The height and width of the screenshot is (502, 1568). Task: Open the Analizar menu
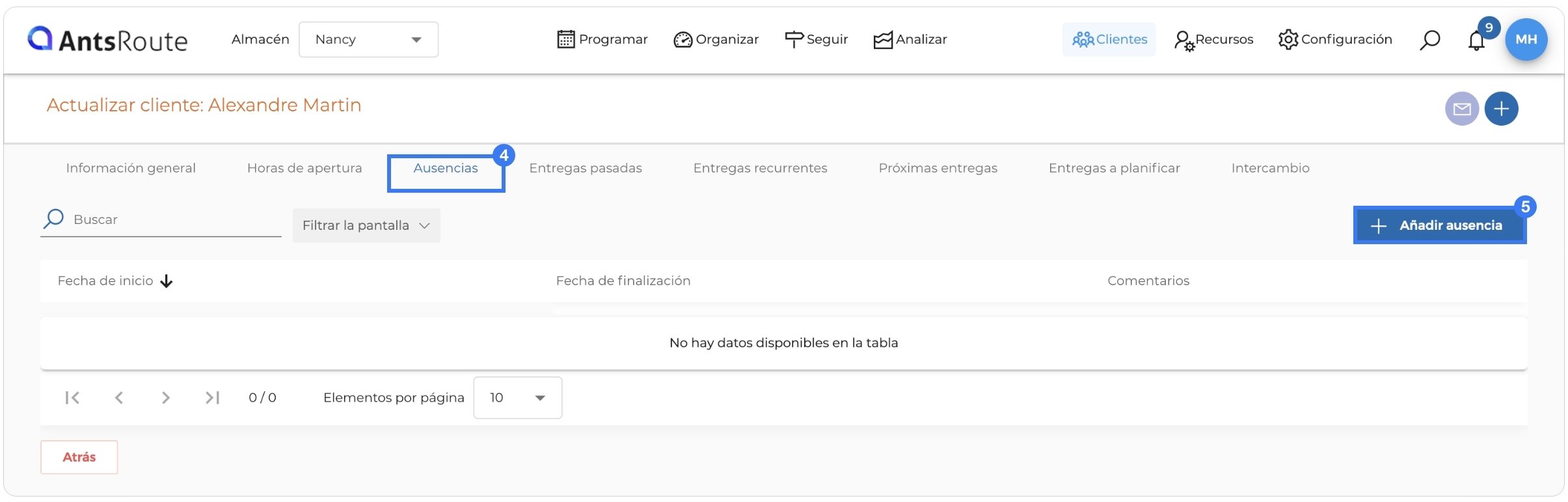point(910,40)
